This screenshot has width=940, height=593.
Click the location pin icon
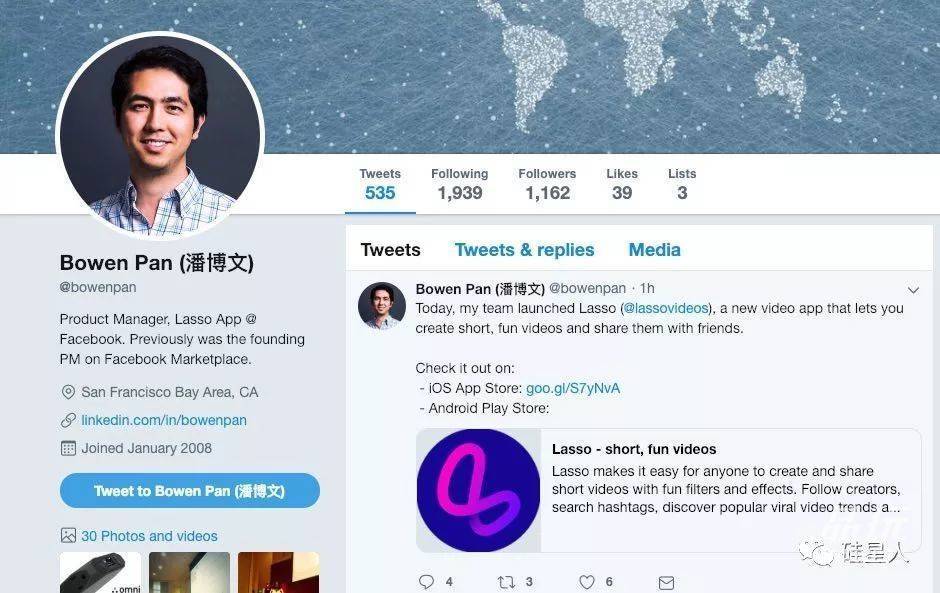click(68, 392)
